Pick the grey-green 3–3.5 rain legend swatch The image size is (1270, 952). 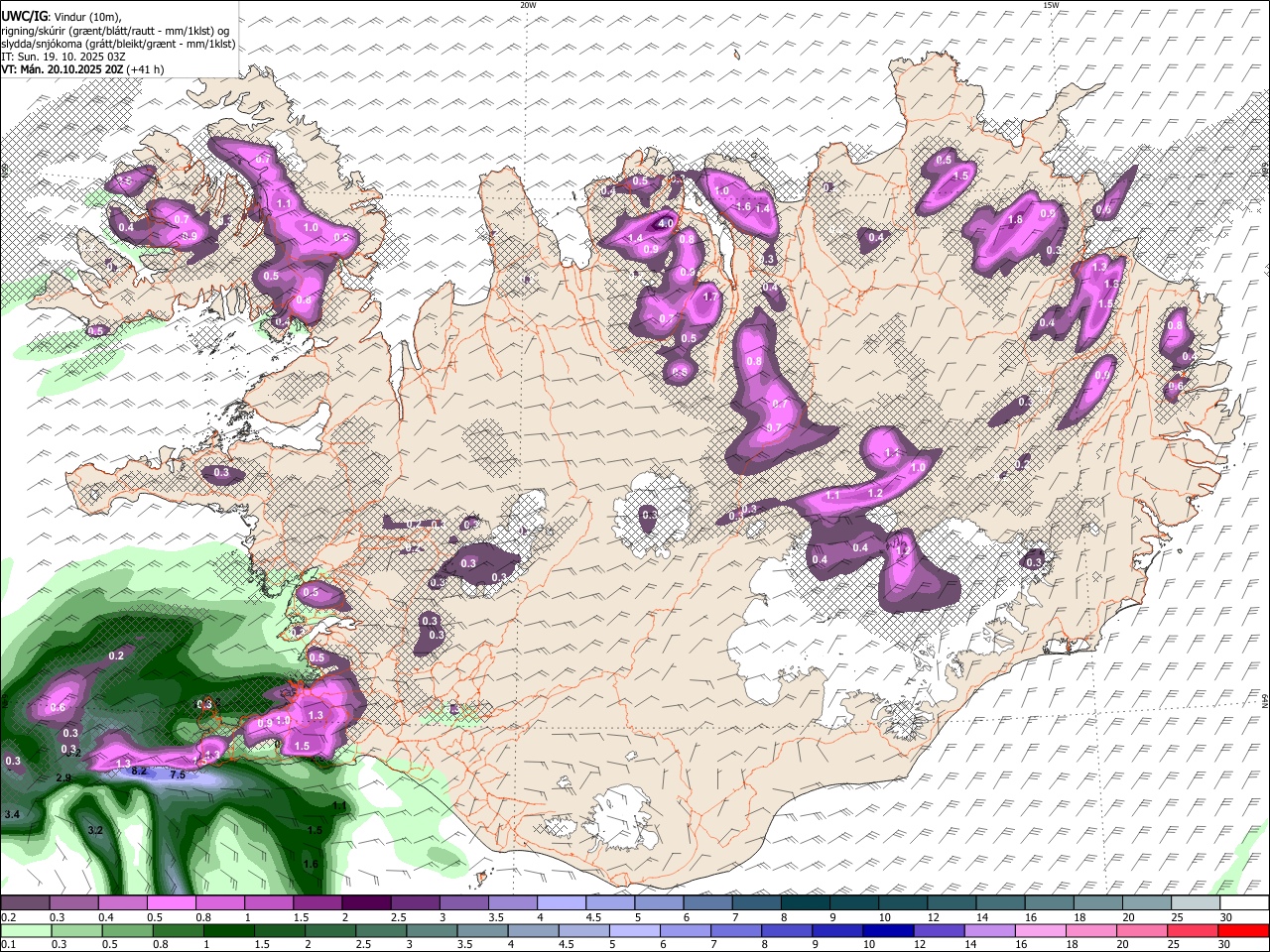tap(433, 930)
